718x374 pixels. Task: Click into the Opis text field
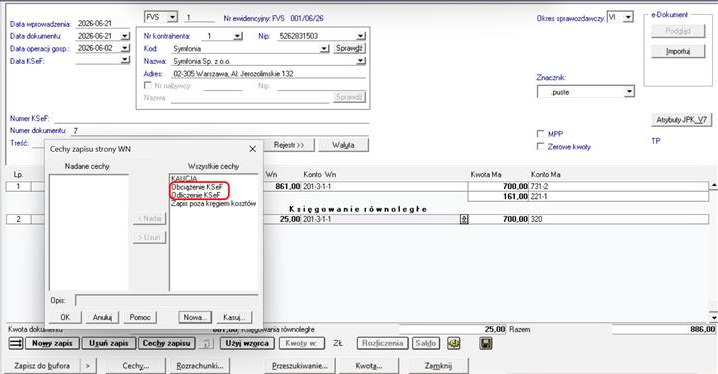tap(167, 300)
